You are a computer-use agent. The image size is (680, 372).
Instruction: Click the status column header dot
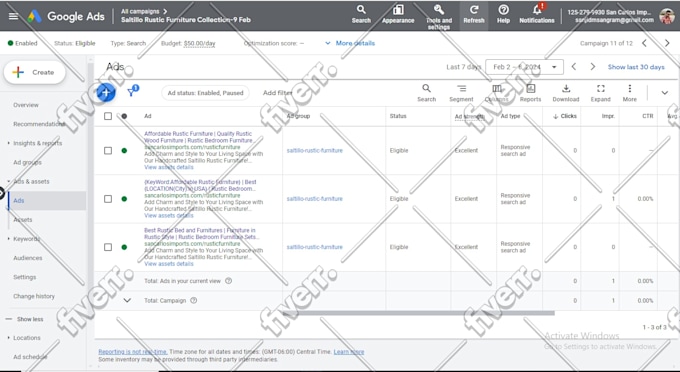[124, 116]
